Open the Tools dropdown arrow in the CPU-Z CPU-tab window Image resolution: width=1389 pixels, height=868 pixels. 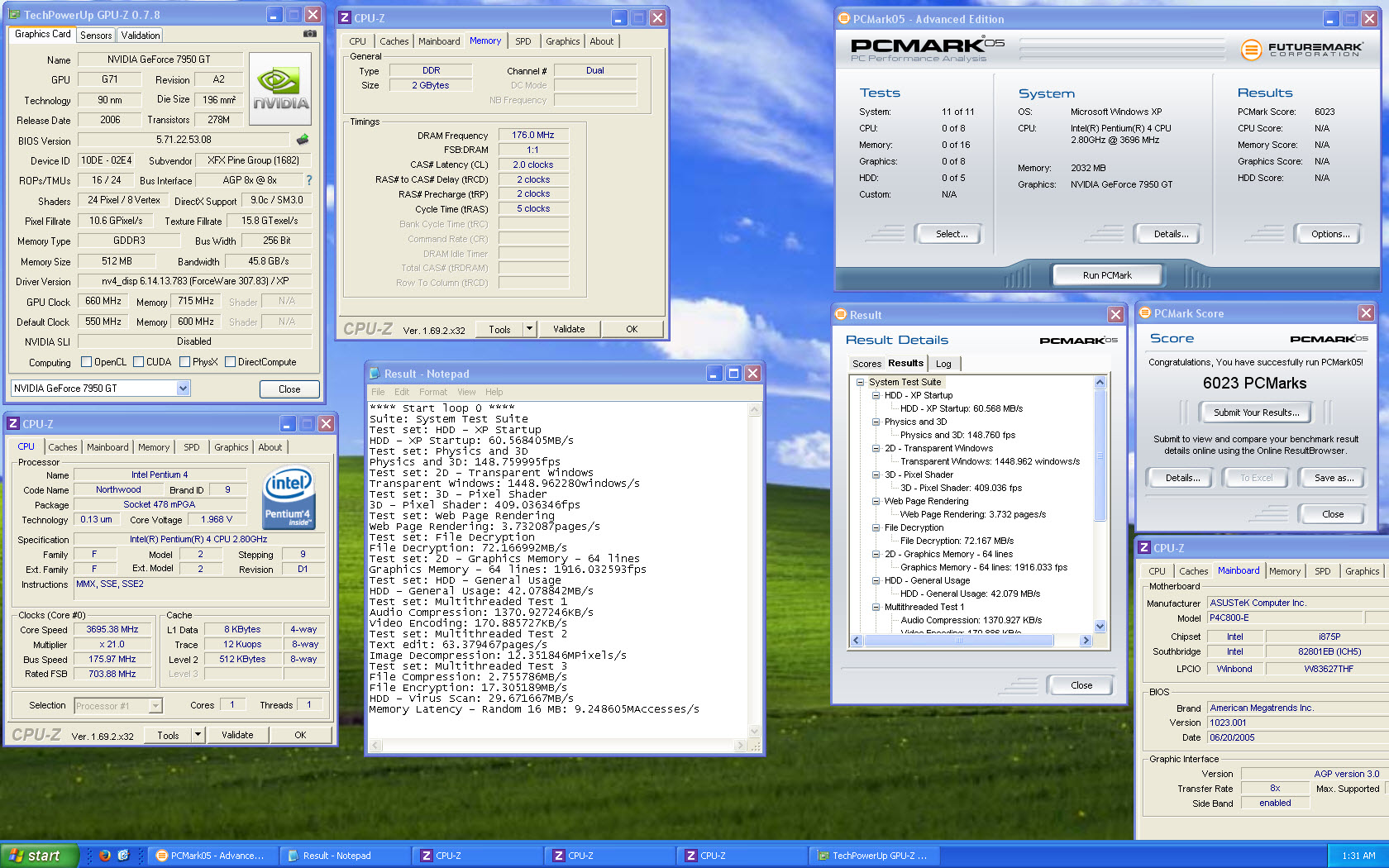pos(198,735)
